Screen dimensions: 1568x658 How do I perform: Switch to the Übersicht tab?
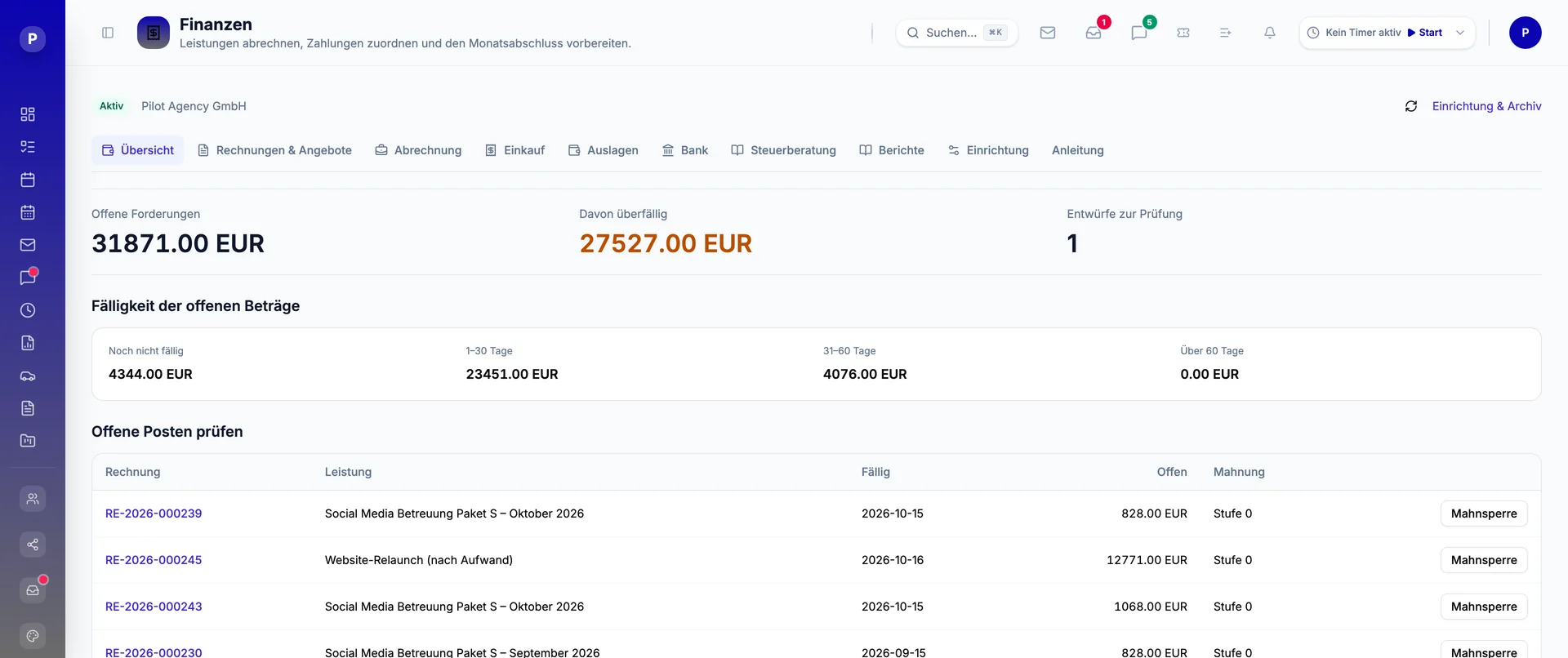tap(138, 150)
